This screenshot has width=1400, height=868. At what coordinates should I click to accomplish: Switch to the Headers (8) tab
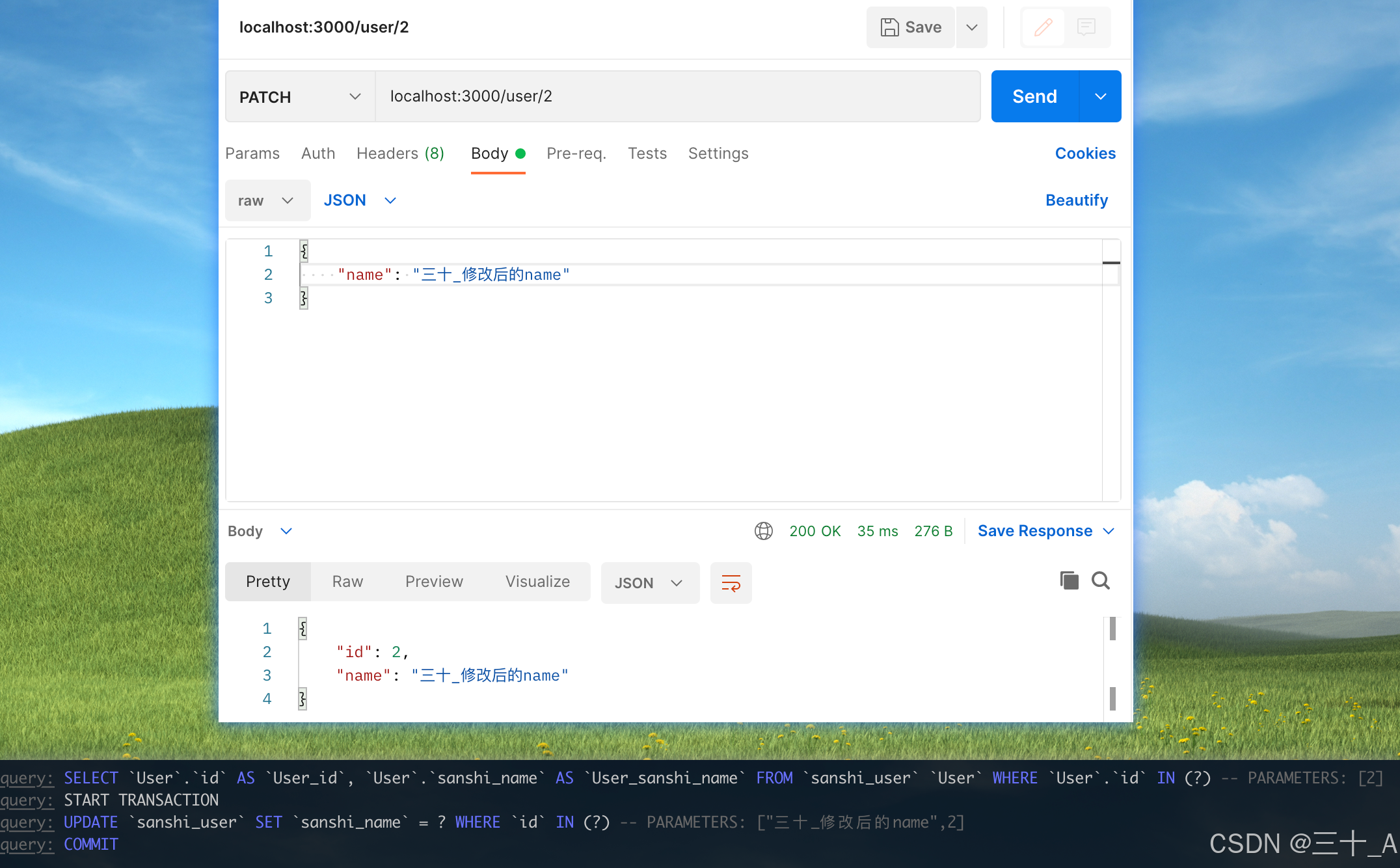point(400,154)
